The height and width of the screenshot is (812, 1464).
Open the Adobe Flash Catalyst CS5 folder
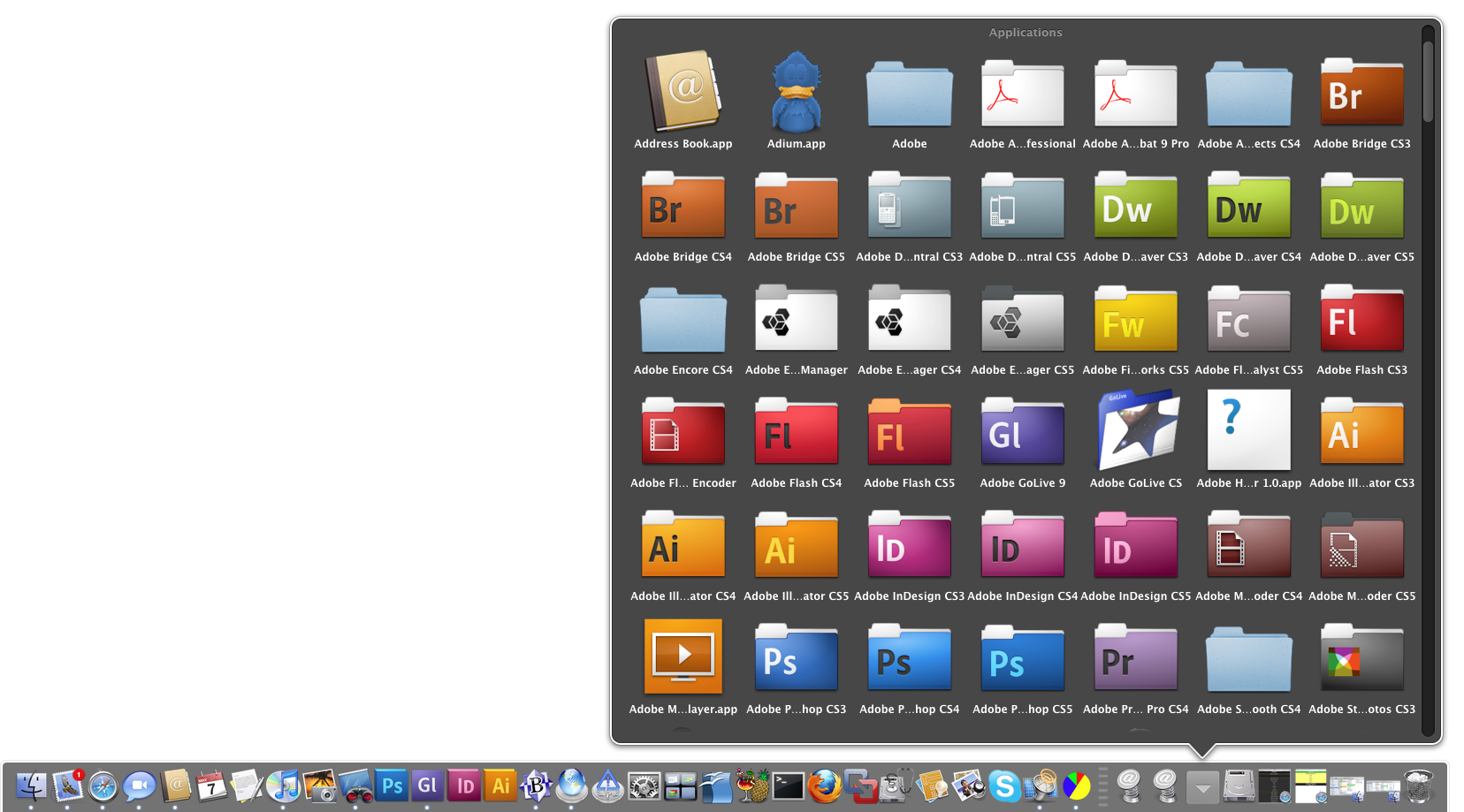click(1248, 319)
